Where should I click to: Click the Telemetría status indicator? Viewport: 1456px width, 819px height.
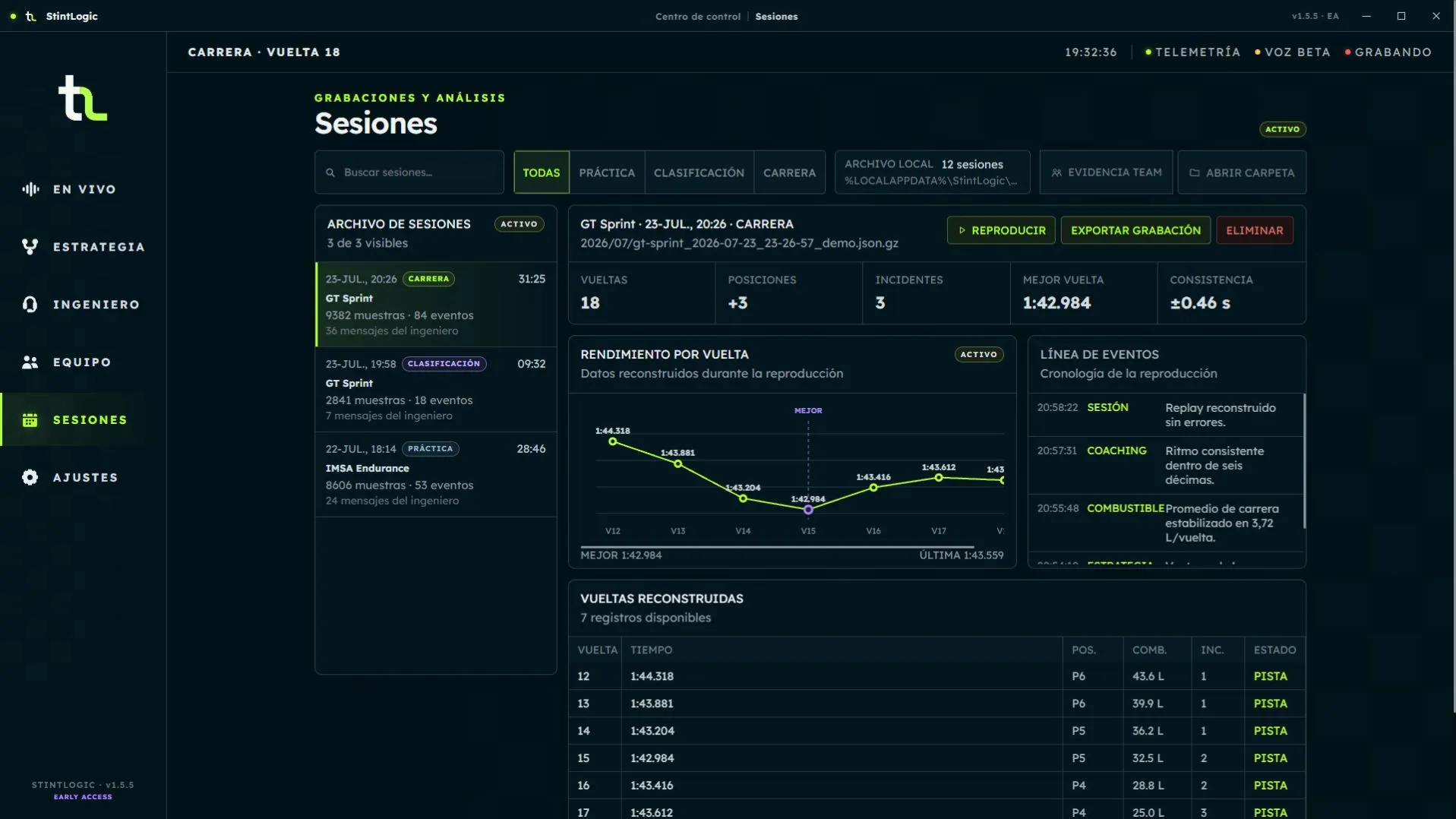click(x=1192, y=52)
